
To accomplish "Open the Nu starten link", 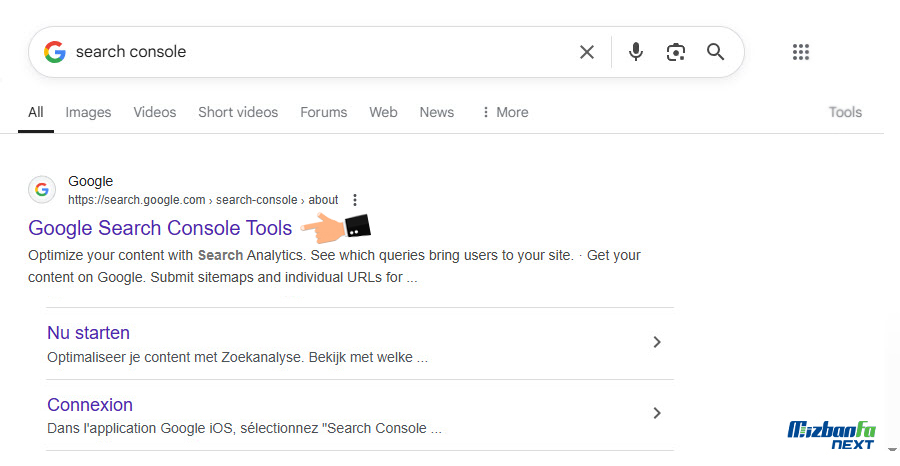I will coord(88,333).
